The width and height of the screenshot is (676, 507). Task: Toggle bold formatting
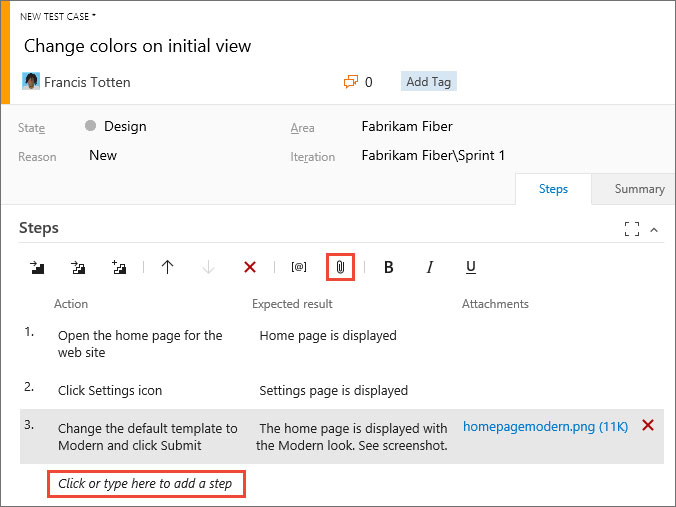pos(388,267)
